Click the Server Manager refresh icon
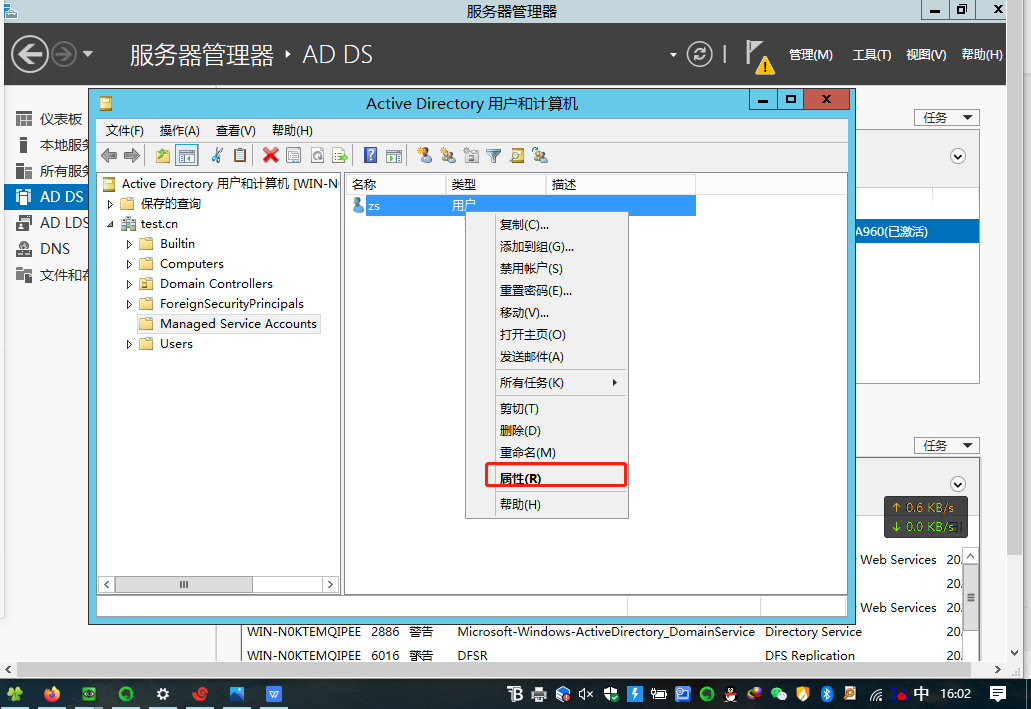Screen dimensions: 1031x709 point(699,54)
